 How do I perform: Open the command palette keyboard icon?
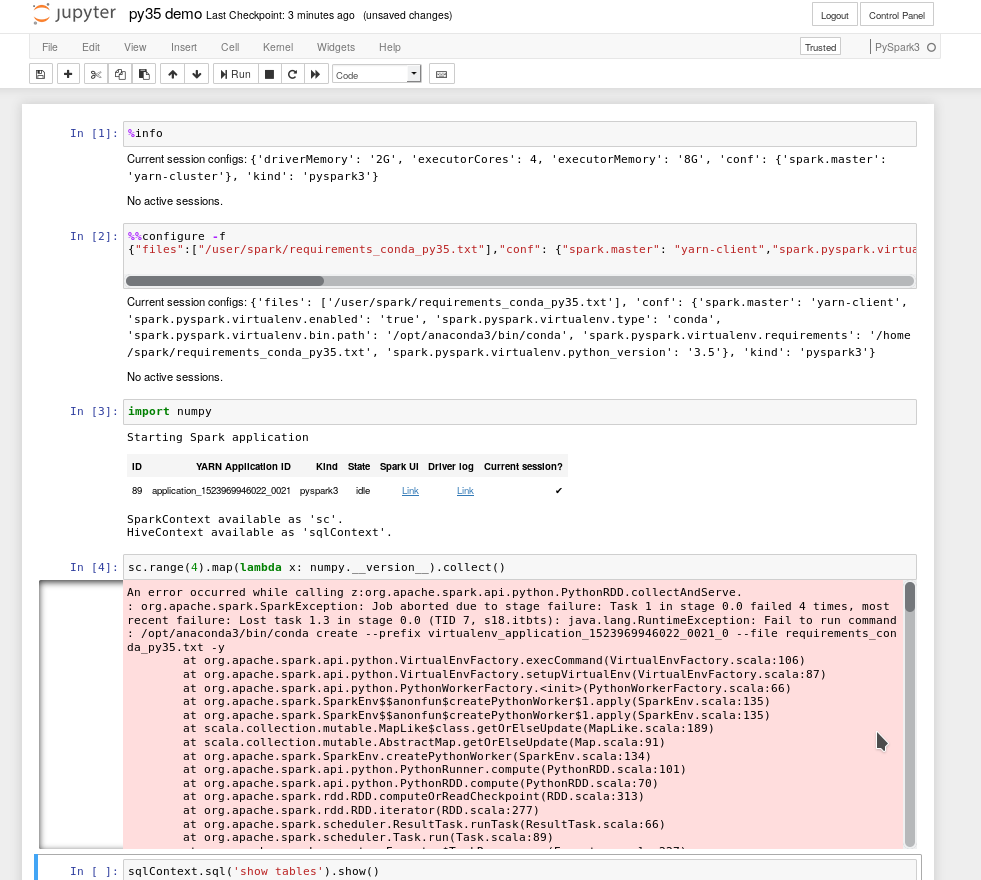point(442,74)
